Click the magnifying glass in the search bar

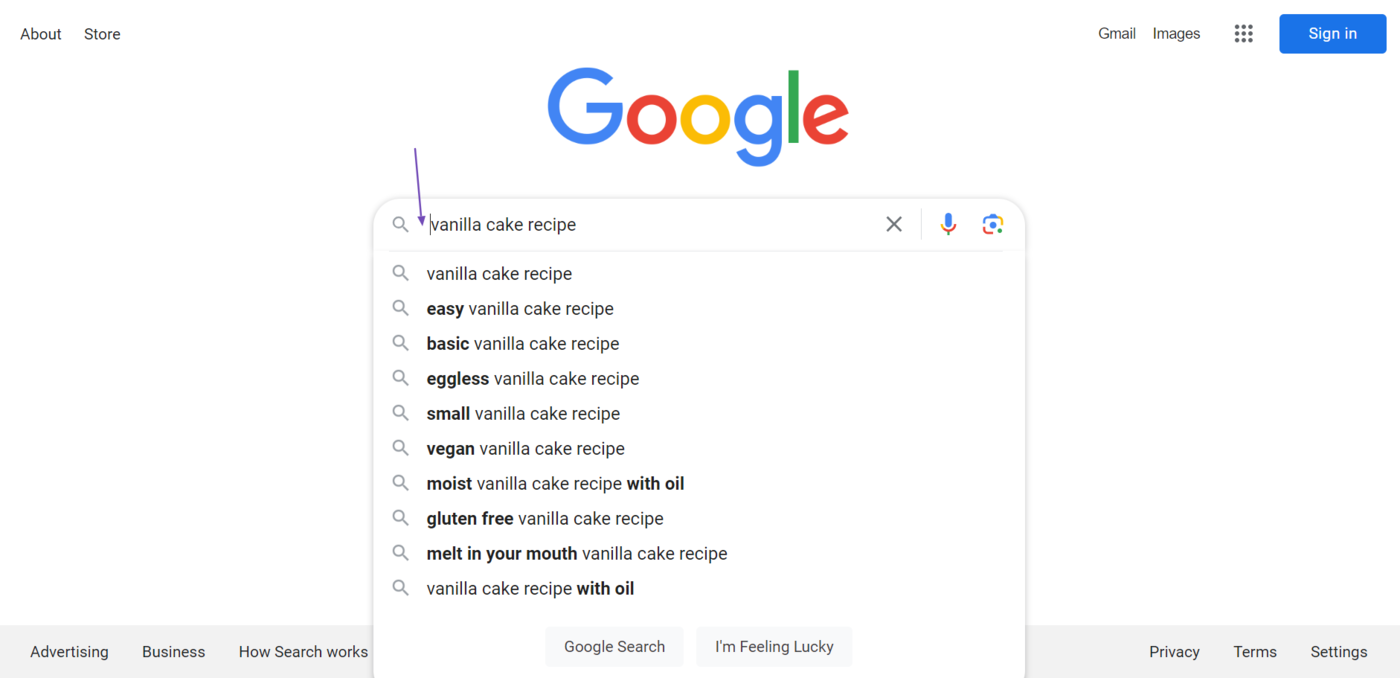(400, 224)
